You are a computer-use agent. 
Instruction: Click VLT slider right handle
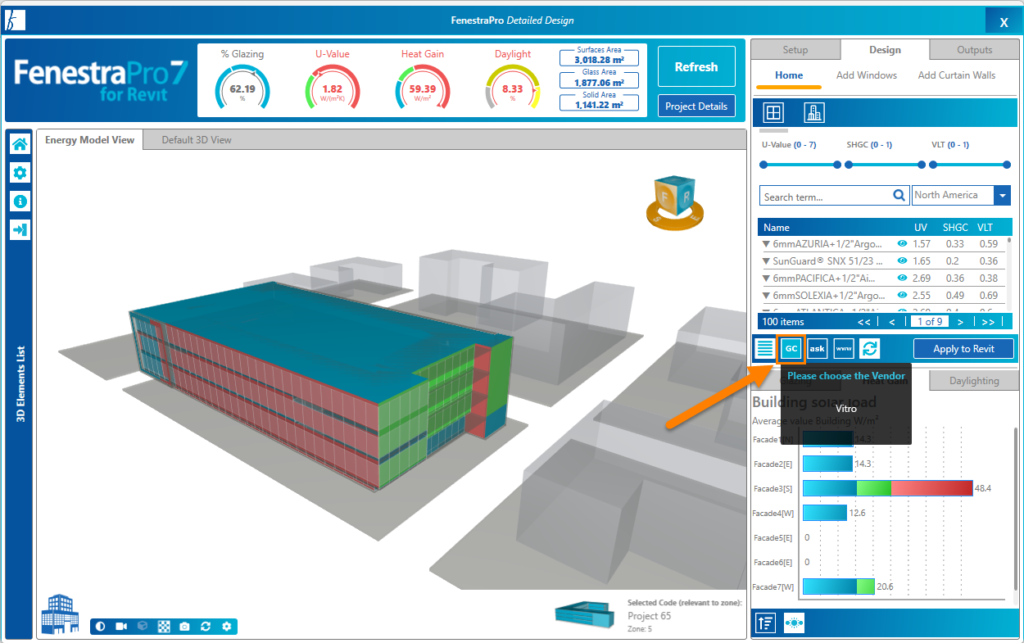tap(1006, 165)
